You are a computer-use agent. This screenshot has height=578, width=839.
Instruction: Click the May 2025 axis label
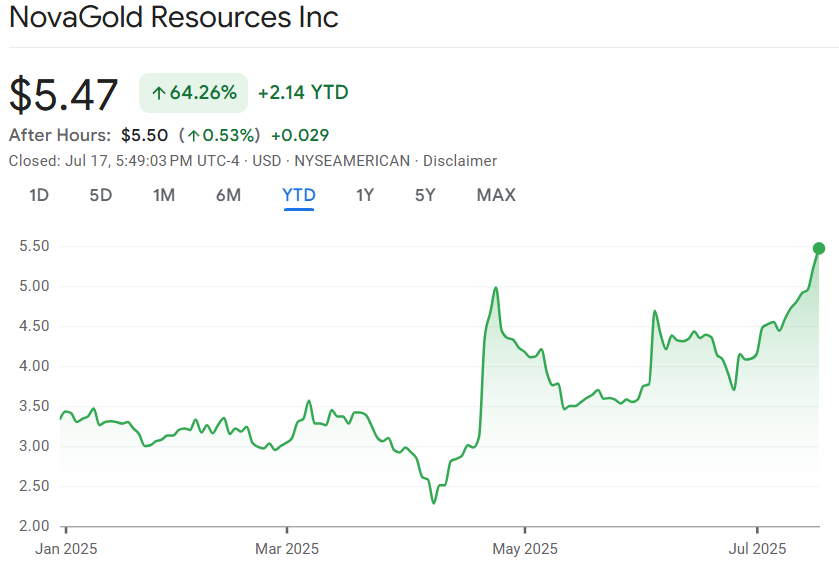525,549
